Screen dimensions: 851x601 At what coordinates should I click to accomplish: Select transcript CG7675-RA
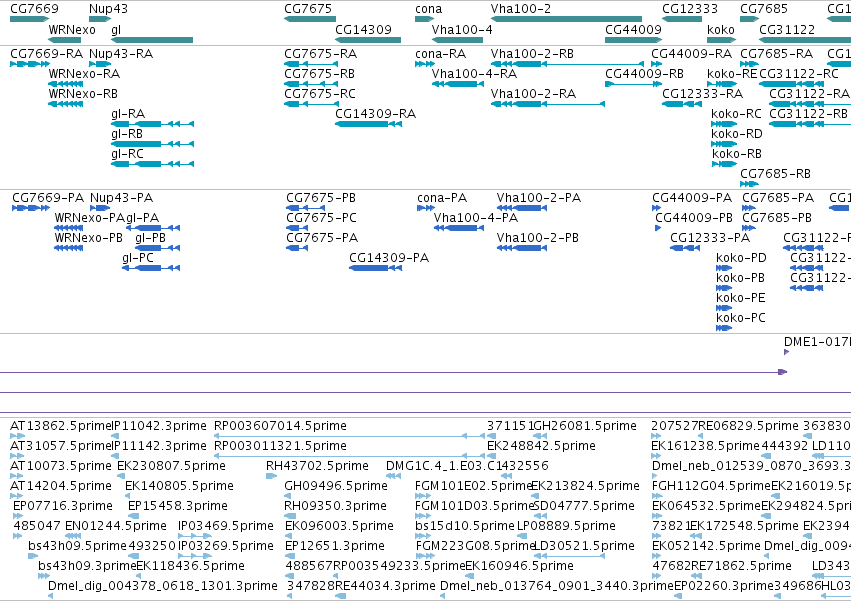pyautogui.click(x=312, y=64)
